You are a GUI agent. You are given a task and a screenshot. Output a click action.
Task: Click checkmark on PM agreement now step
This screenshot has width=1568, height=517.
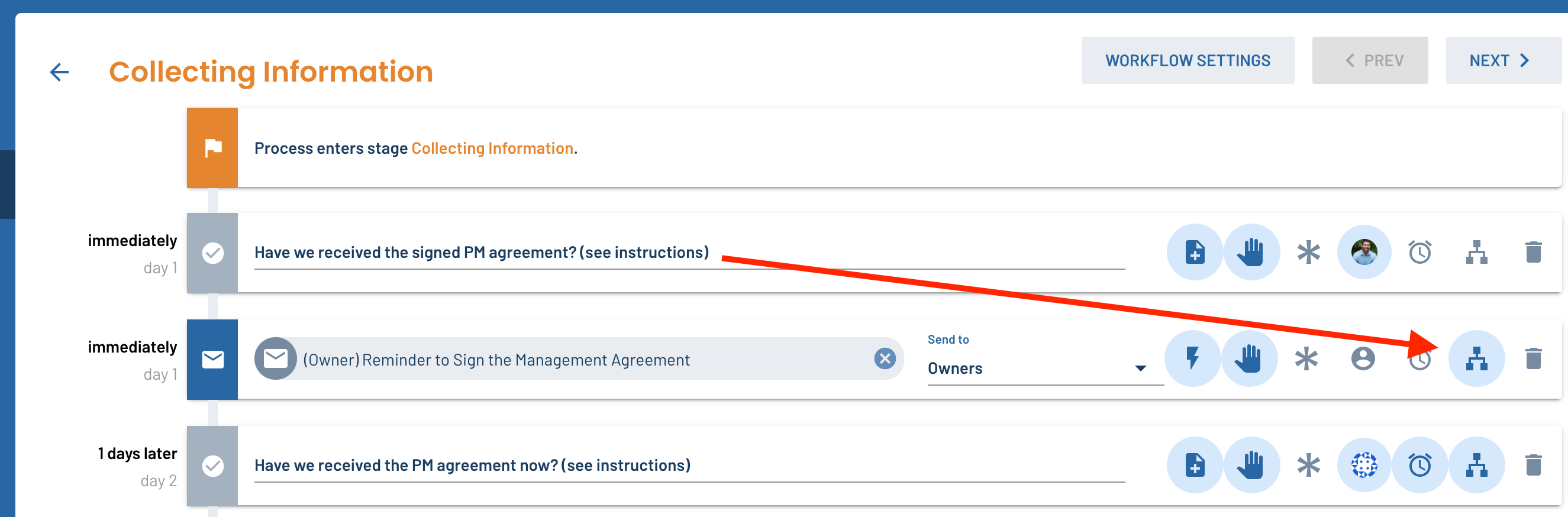(x=212, y=466)
